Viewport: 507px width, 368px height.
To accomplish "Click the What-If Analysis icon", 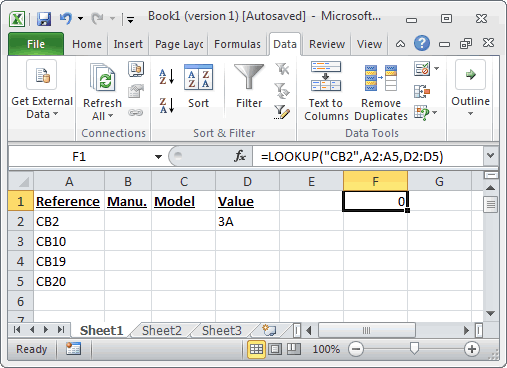I will coord(422,113).
